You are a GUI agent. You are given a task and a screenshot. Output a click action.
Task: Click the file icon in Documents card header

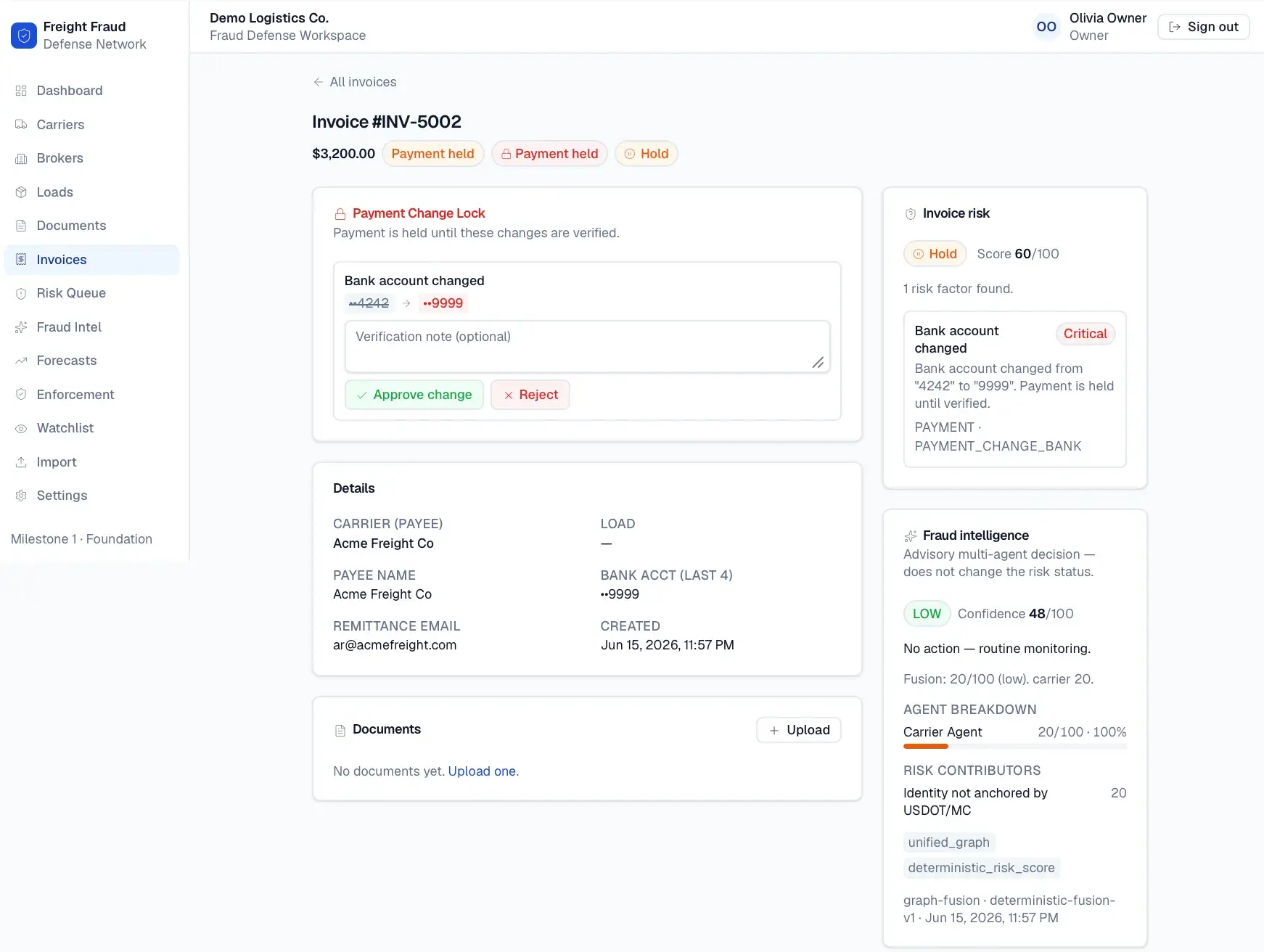point(340,730)
